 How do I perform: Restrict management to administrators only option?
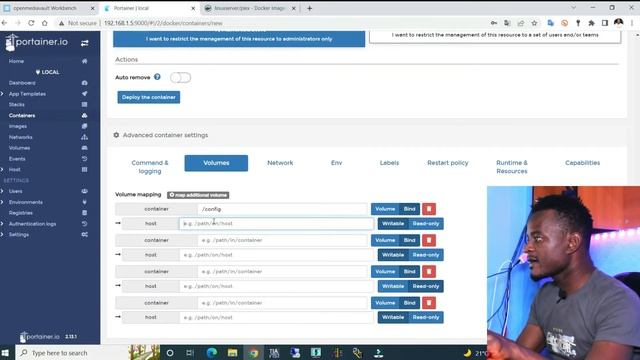(239, 39)
